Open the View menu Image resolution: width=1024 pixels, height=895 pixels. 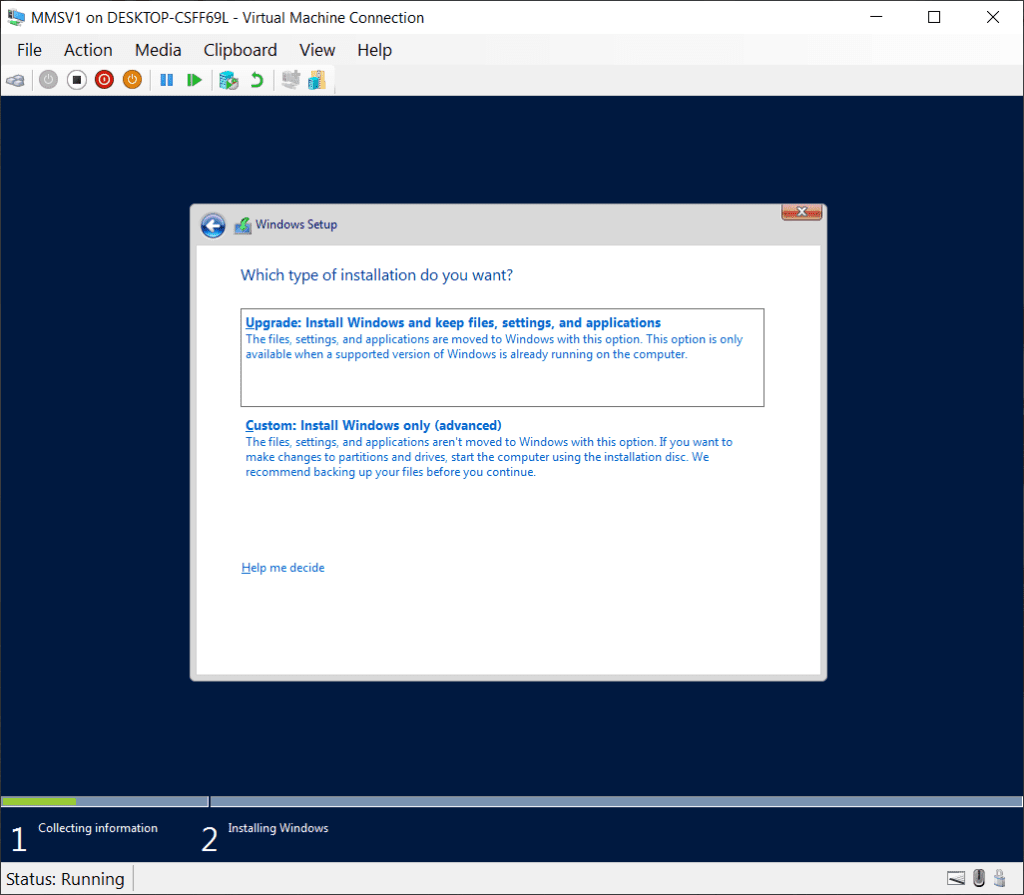pyautogui.click(x=317, y=50)
